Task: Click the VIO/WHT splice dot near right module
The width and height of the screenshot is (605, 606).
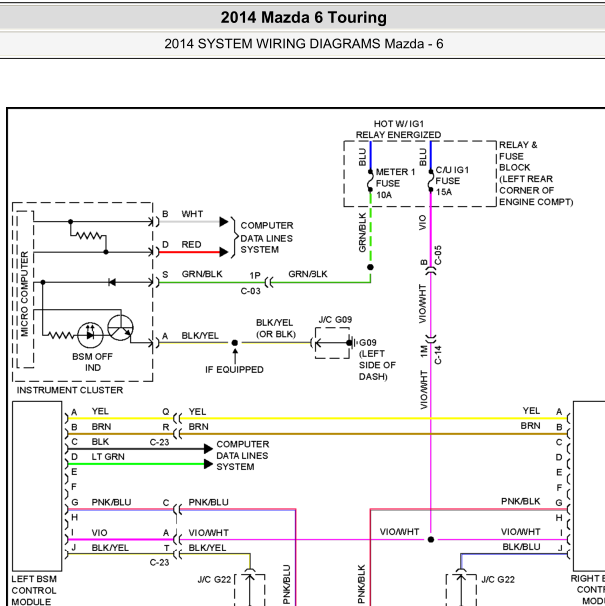Action: coord(431,540)
